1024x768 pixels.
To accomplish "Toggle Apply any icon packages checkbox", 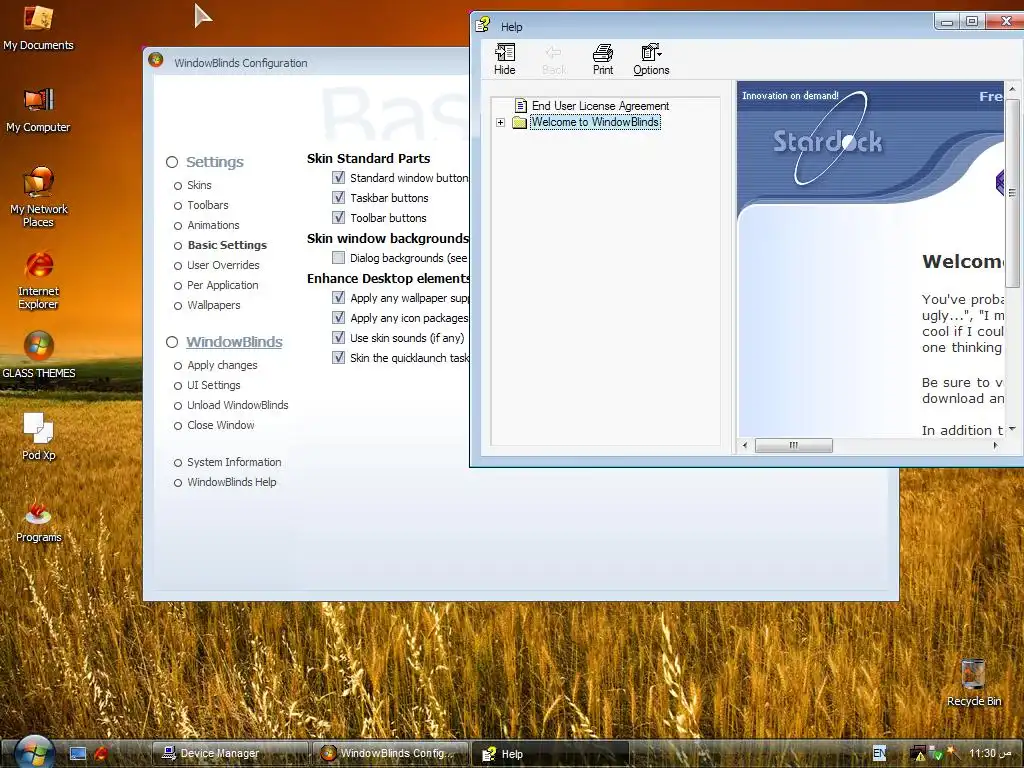I will 338,317.
